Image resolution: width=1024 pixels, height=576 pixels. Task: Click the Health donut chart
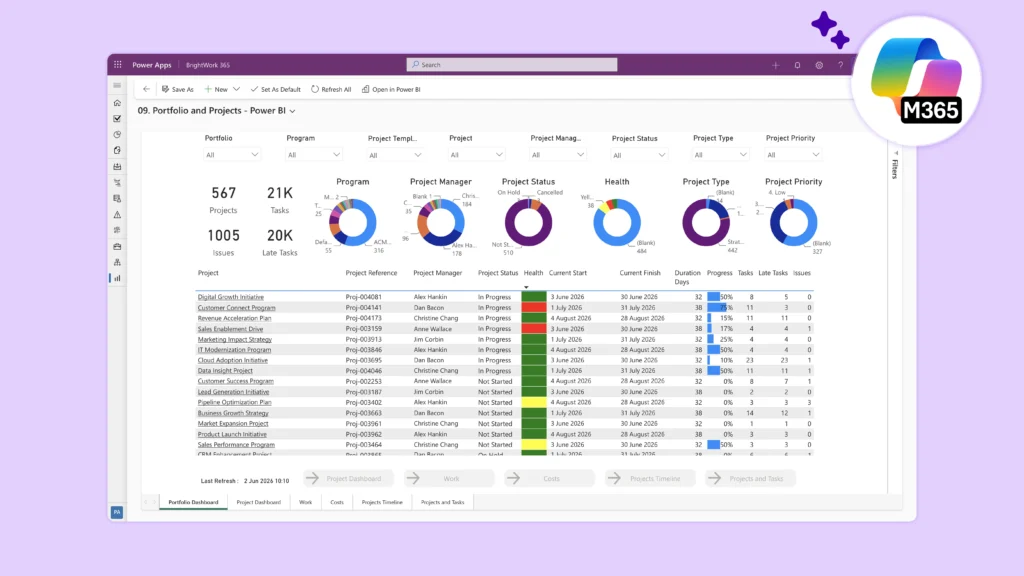coord(616,222)
